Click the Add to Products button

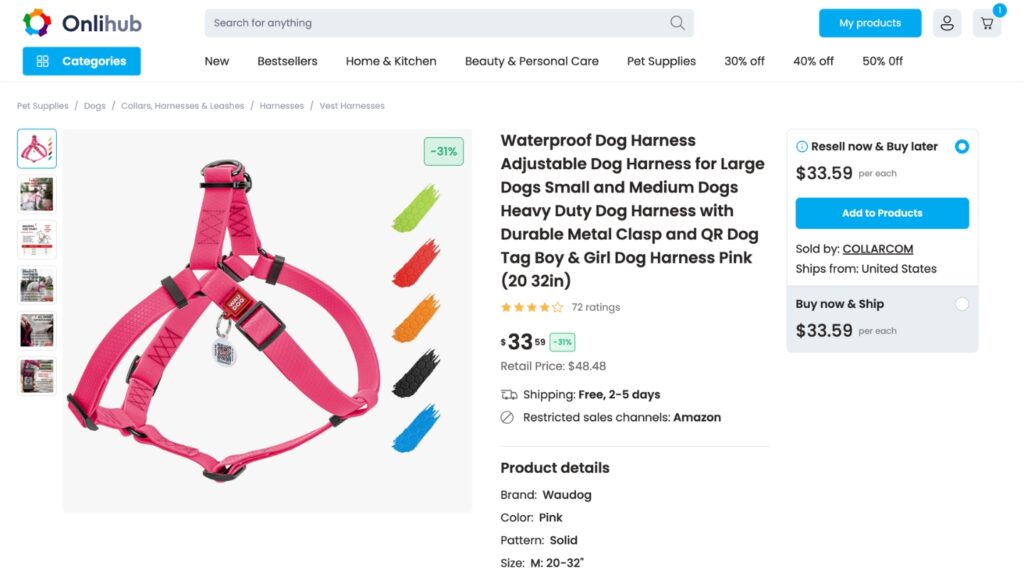point(881,213)
